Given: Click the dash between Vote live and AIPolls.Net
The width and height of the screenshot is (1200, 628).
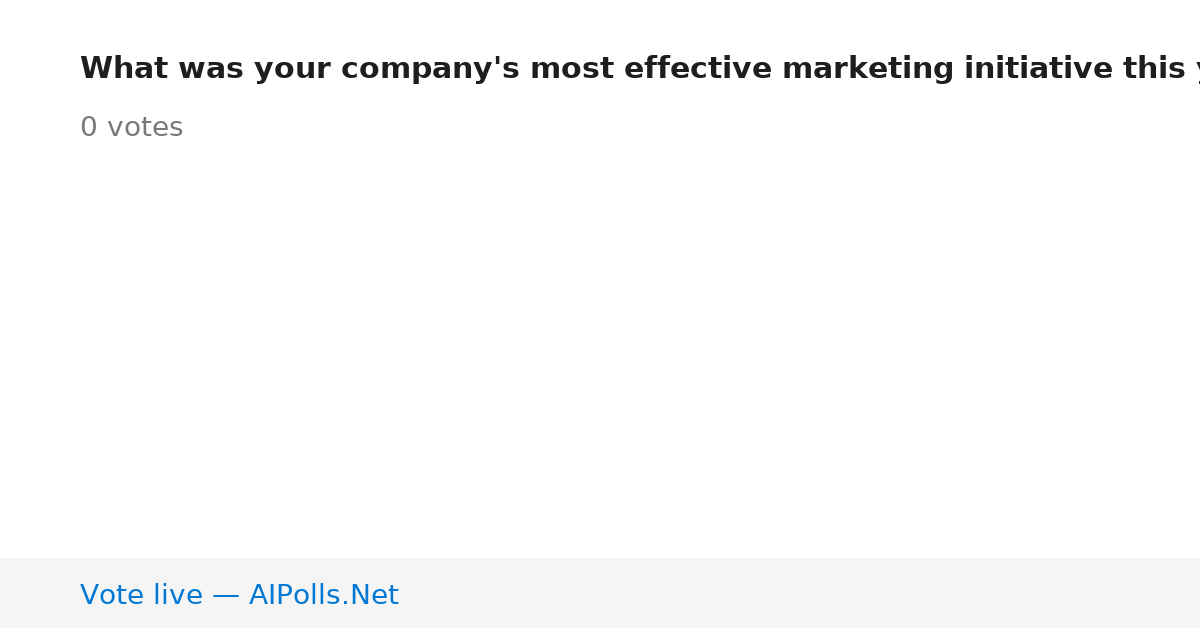Looking at the screenshot, I should [x=226, y=596].
